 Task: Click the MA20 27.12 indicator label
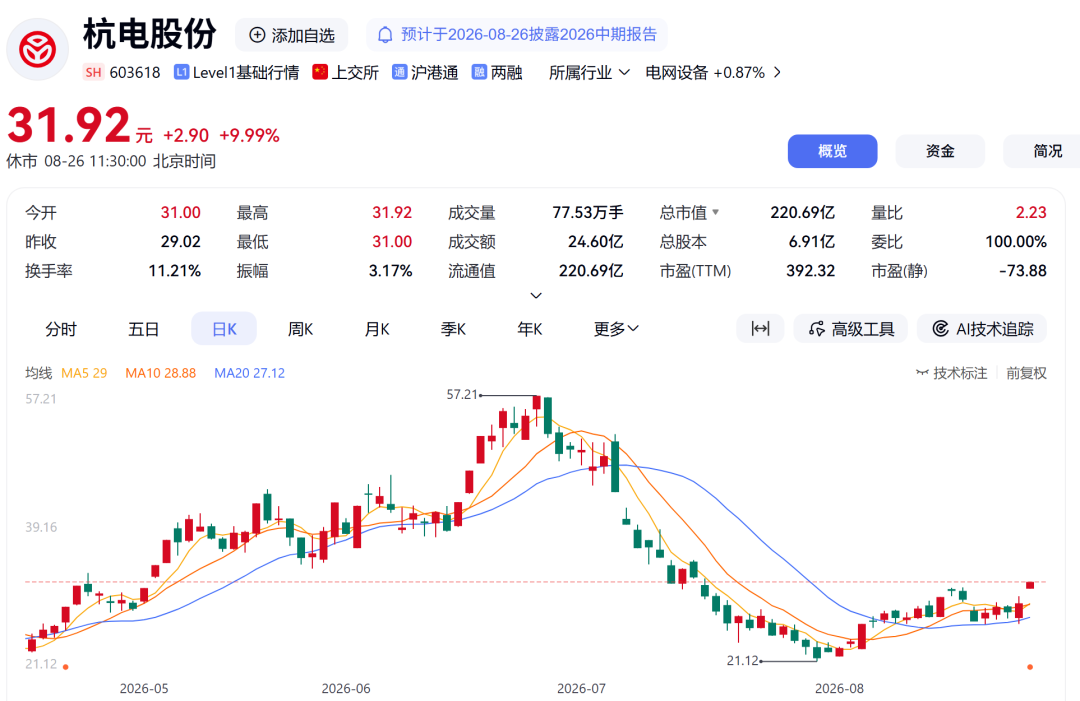pos(249,373)
